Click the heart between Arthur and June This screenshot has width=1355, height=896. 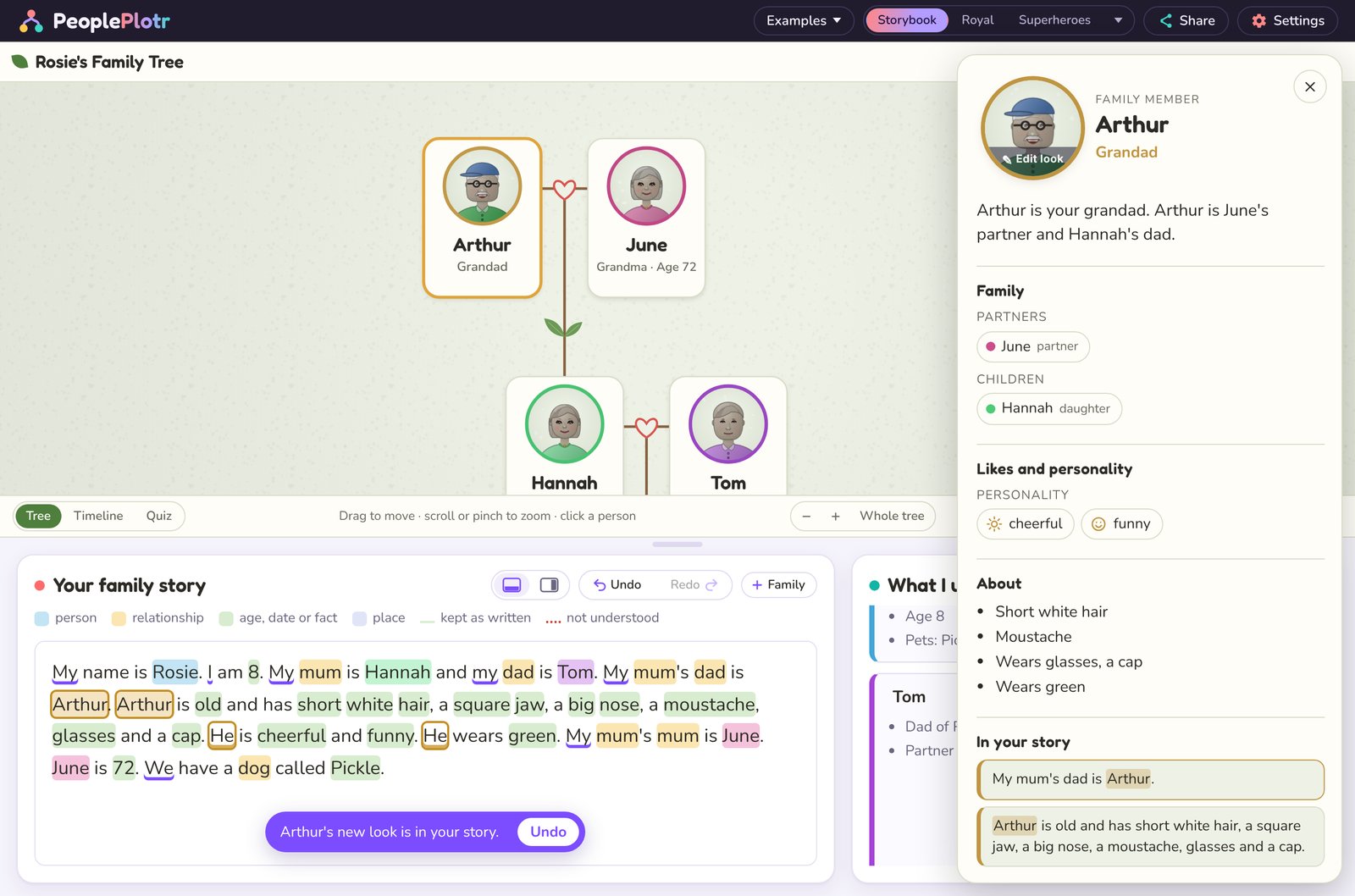[x=564, y=190]
